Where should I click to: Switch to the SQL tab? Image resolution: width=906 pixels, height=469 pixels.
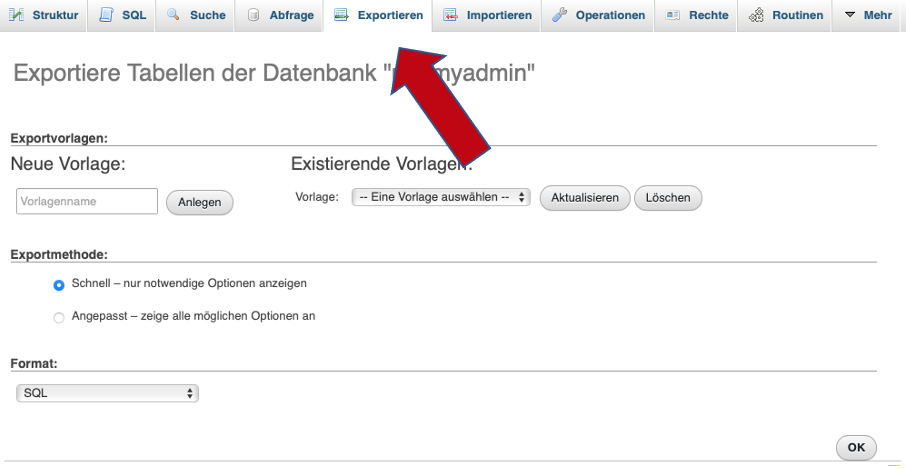[x=121, y=15]
